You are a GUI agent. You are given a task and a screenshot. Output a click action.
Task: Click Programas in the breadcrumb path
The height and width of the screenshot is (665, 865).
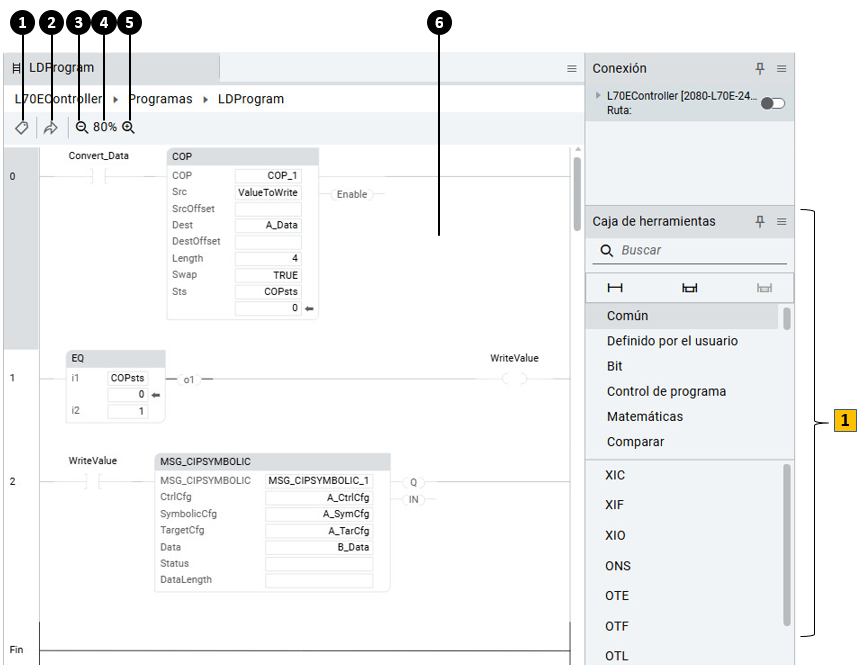(x=160, y=99)
